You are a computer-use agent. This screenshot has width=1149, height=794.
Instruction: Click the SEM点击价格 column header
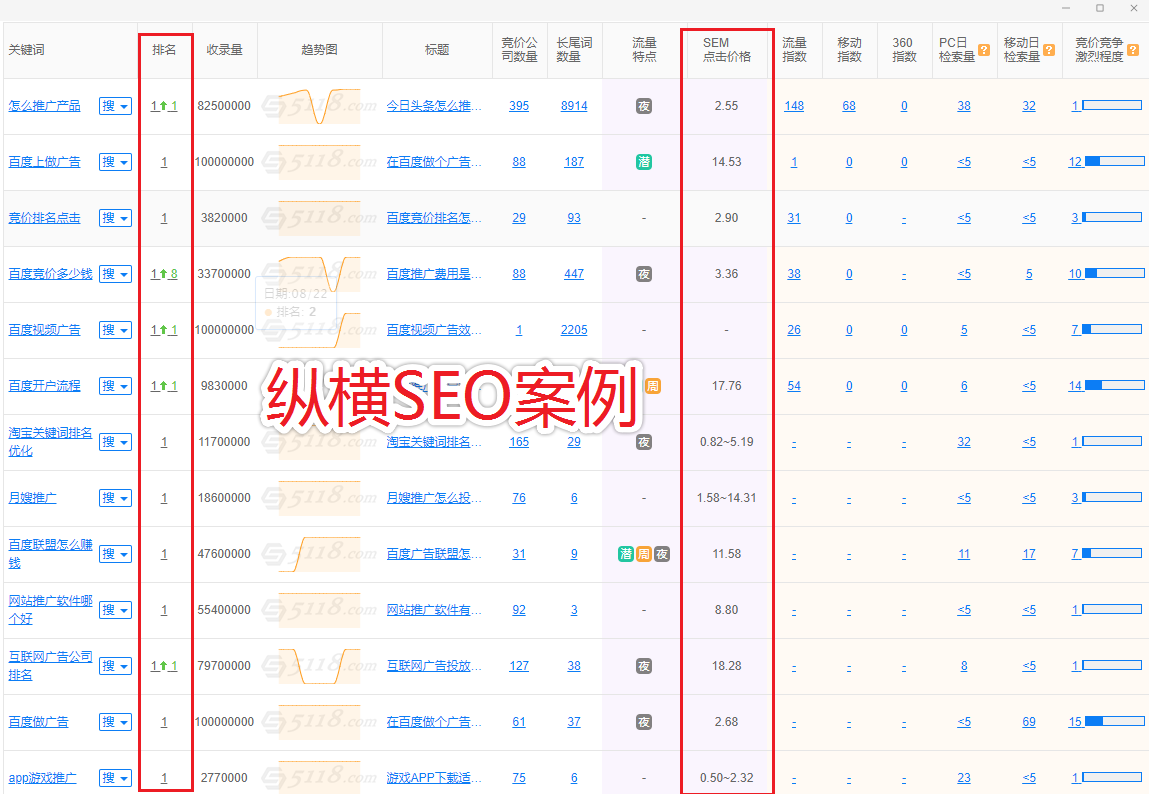pyautogui.click(x=726, y=50)
